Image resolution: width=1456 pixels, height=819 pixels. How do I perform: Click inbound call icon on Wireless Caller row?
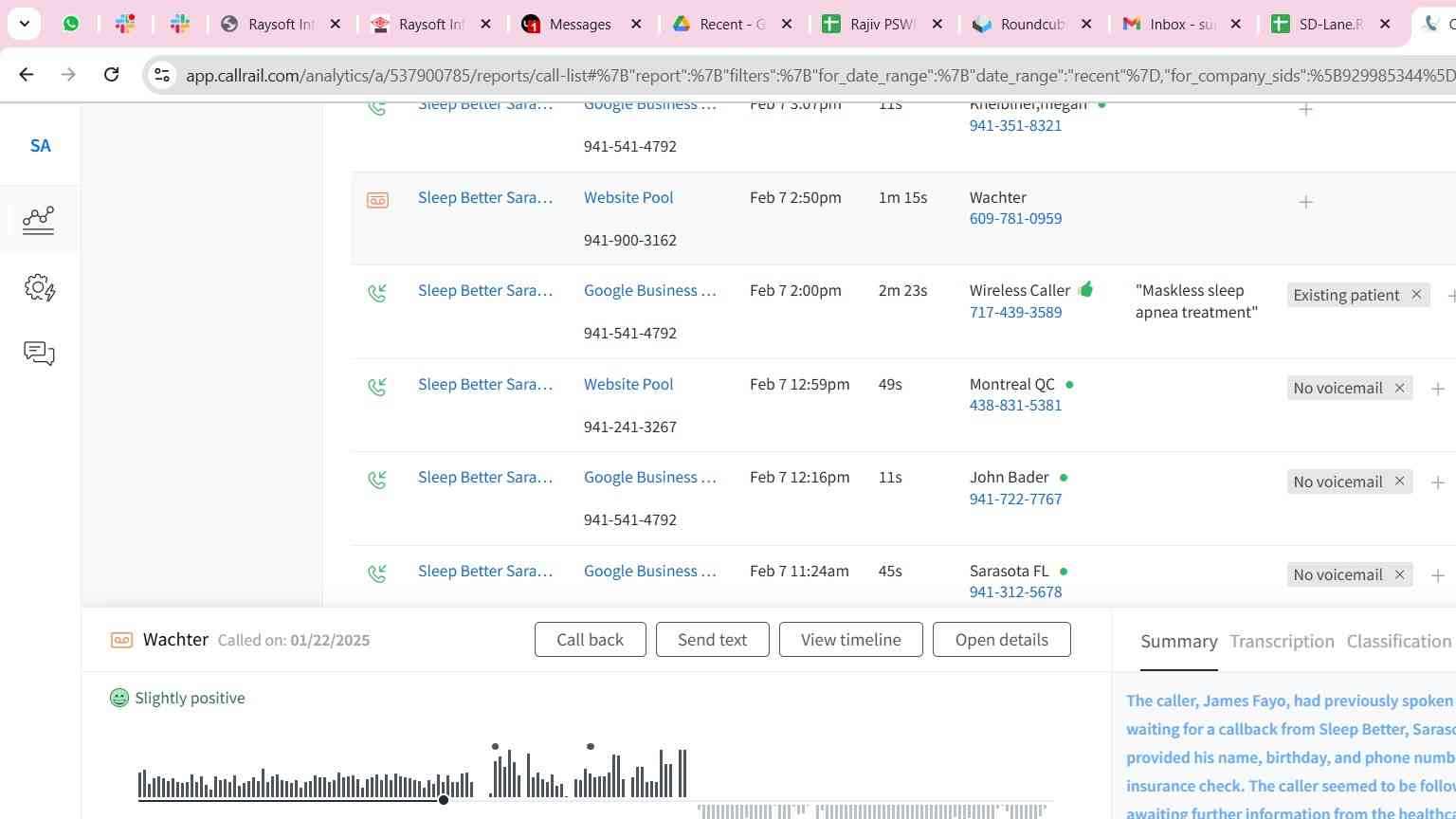(377, 293)
